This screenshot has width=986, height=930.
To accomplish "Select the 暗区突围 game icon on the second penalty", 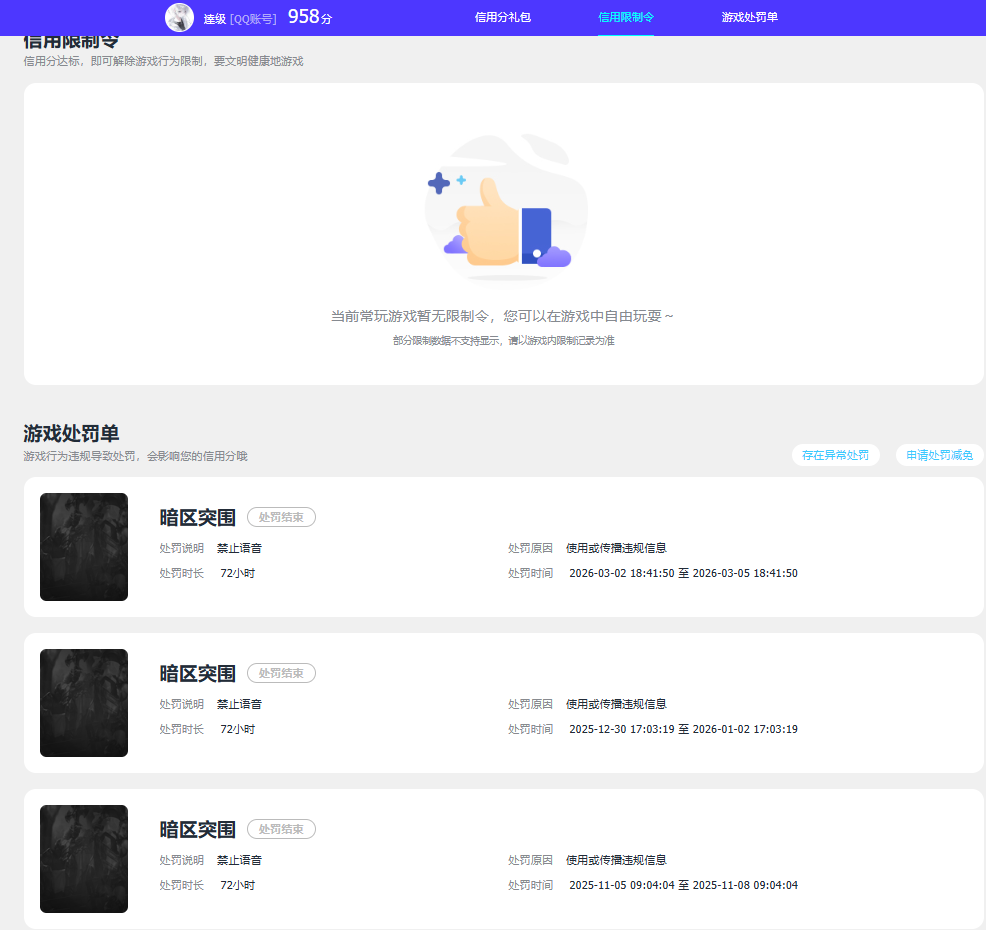I will pyautogui.click(x=84, y=703).
